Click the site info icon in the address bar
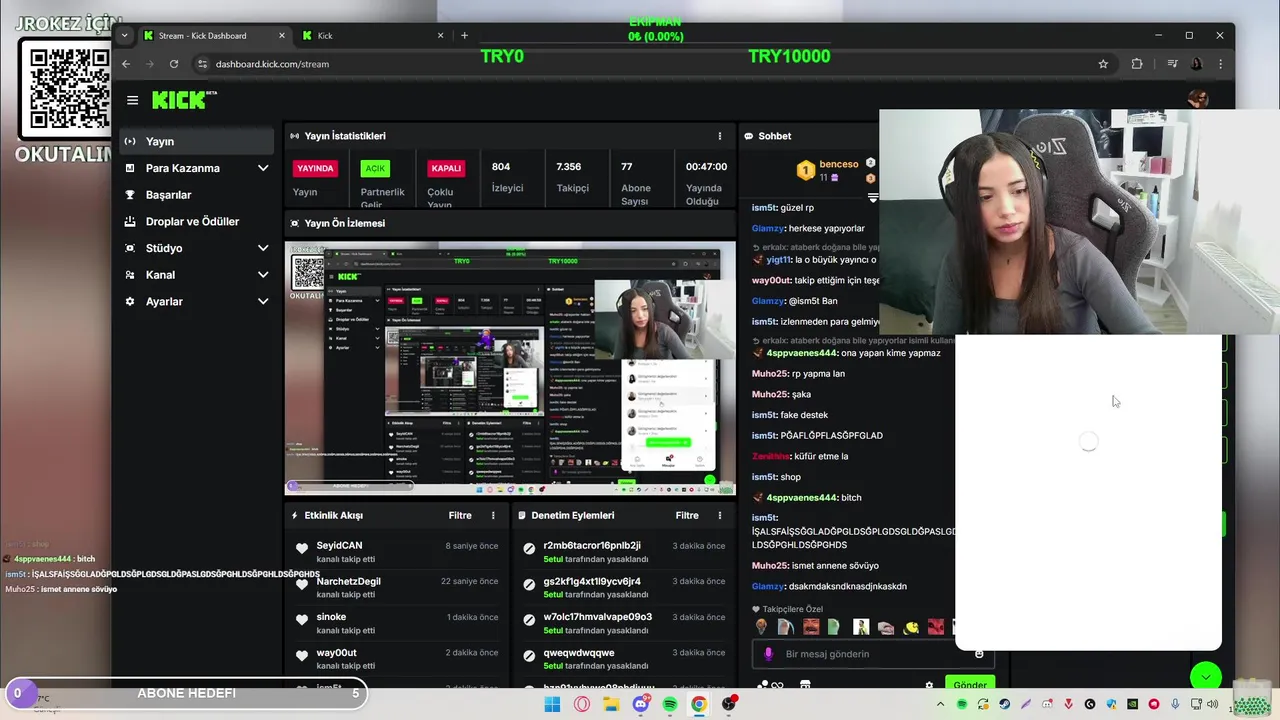This screenshot has height=720, width=1280. coord(203,64)
